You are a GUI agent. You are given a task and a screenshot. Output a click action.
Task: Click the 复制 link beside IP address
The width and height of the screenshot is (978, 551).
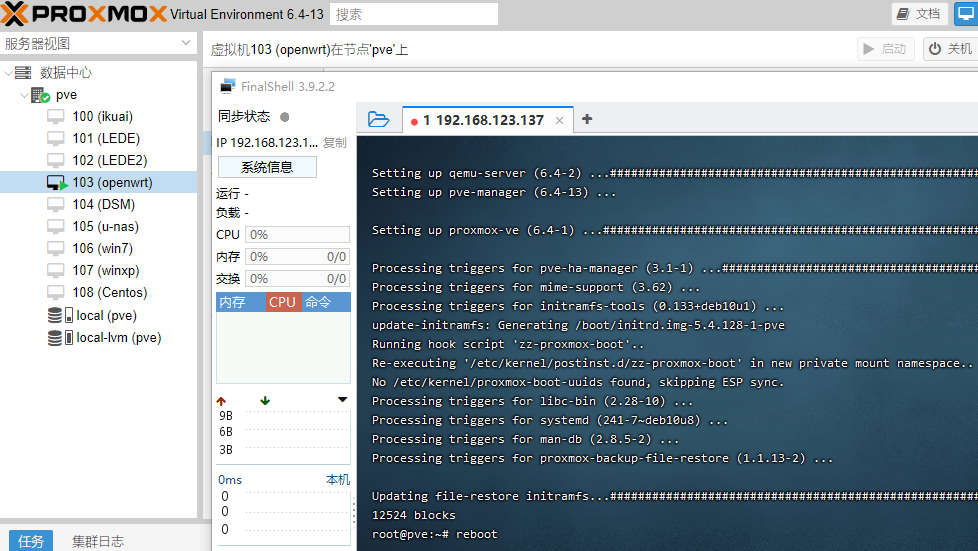click(x=334, y=143)
